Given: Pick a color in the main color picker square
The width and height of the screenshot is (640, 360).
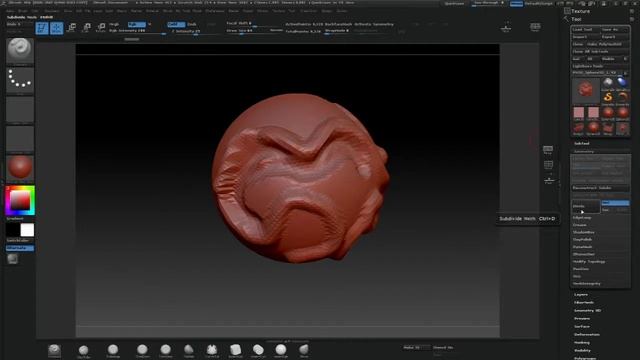Looking at the screenshot, I should [20, 200].
